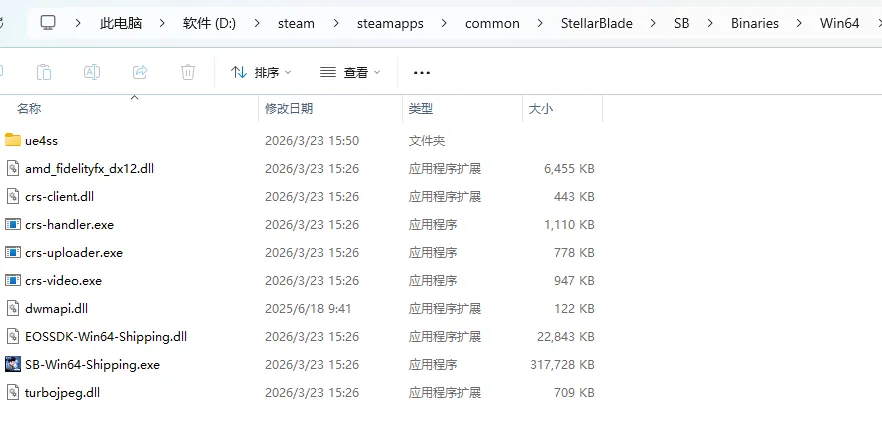Click the Win64 breadcrumb segment
The width and height of the screenshot is (882, 423).
coord(839,23)
